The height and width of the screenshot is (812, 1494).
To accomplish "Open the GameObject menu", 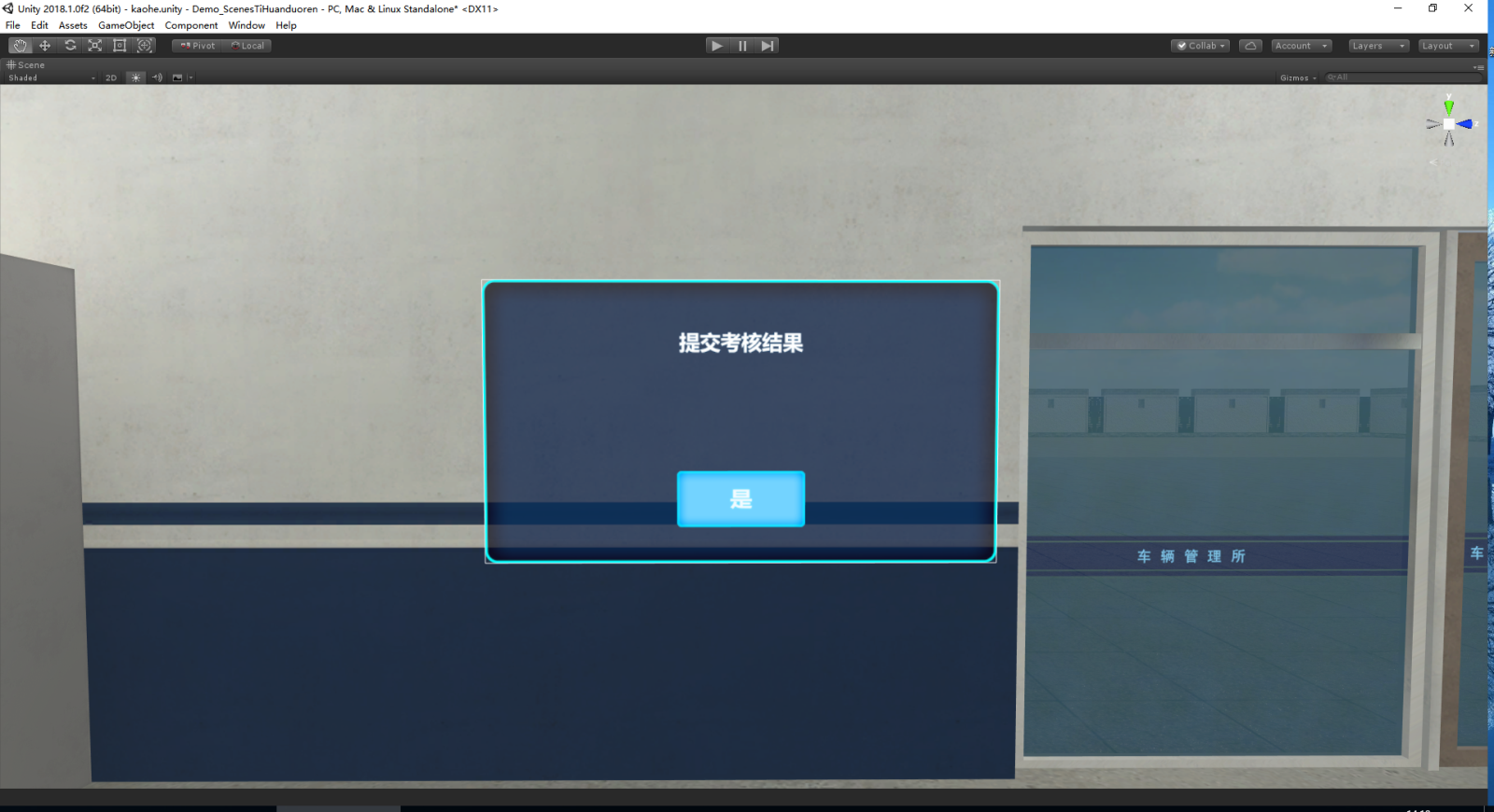I will (126, 25).
